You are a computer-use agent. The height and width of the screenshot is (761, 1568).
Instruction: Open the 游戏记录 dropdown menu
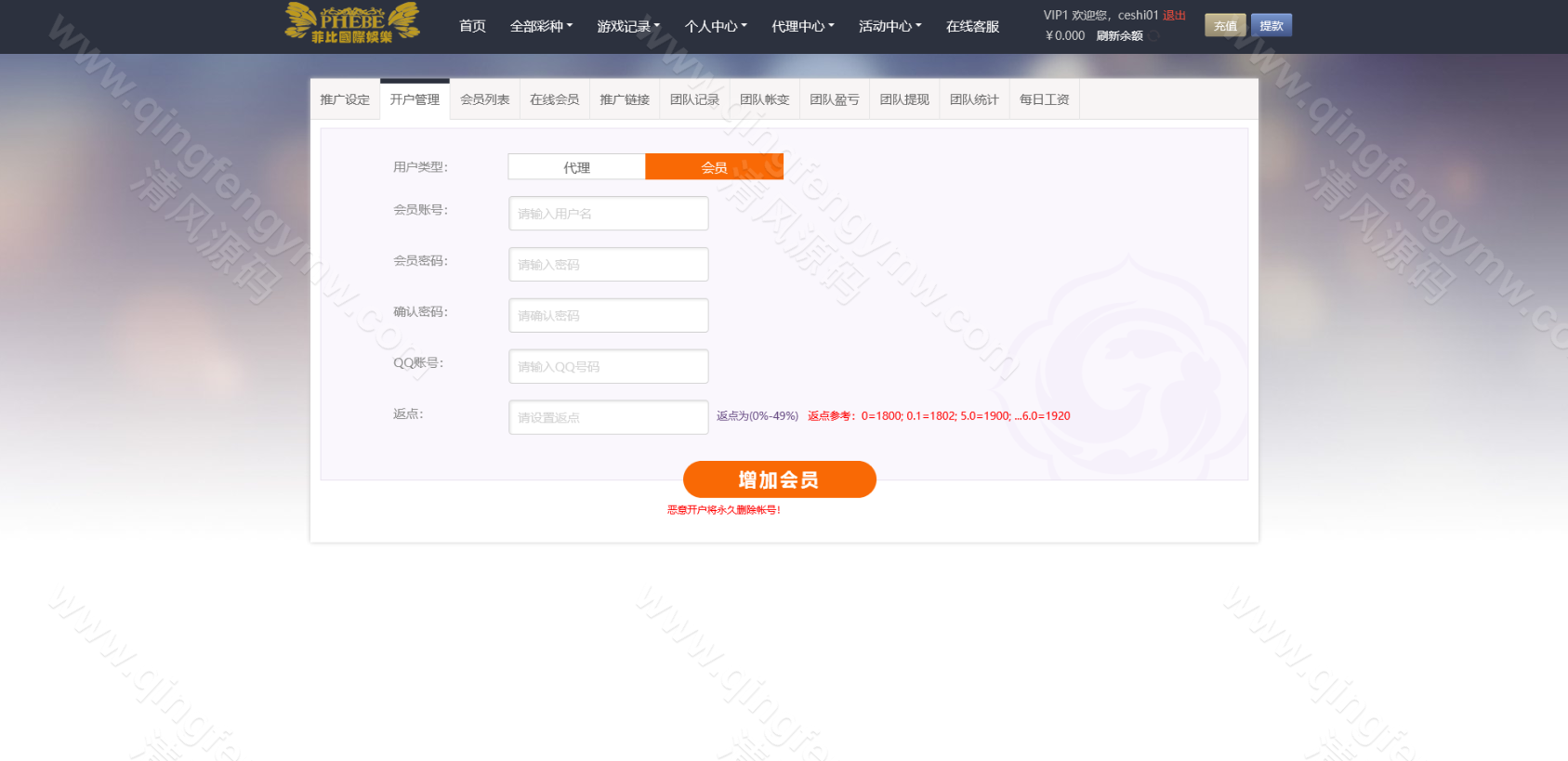pos(628,26)
